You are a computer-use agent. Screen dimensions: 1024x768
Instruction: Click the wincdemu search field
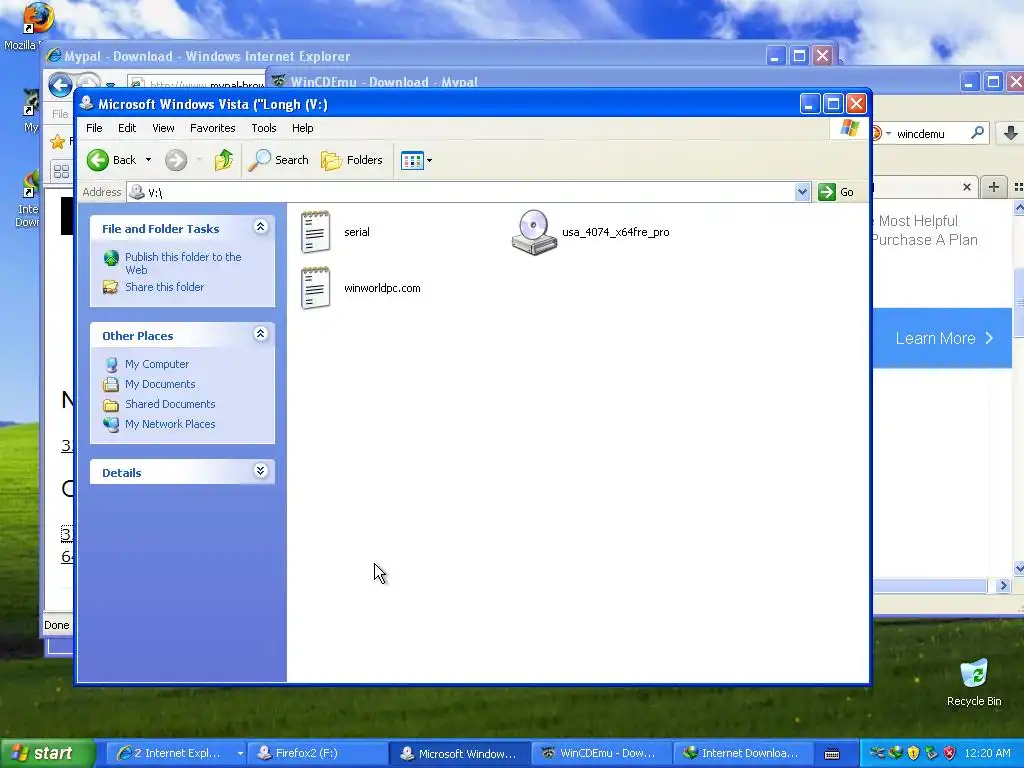tap(931, 134)
